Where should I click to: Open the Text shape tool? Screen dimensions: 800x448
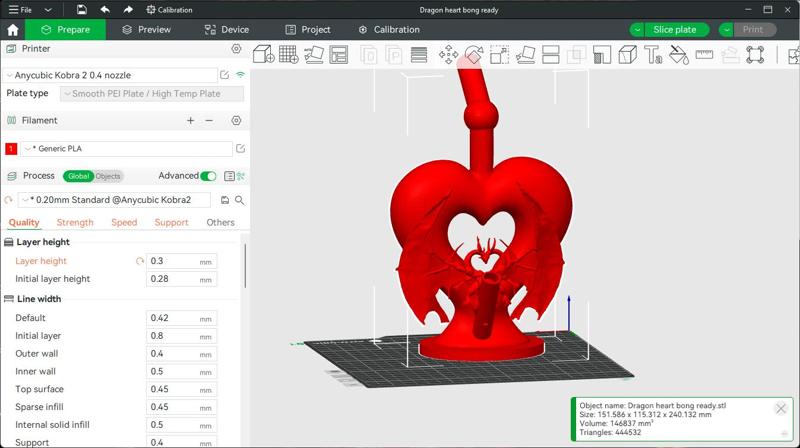653,54
